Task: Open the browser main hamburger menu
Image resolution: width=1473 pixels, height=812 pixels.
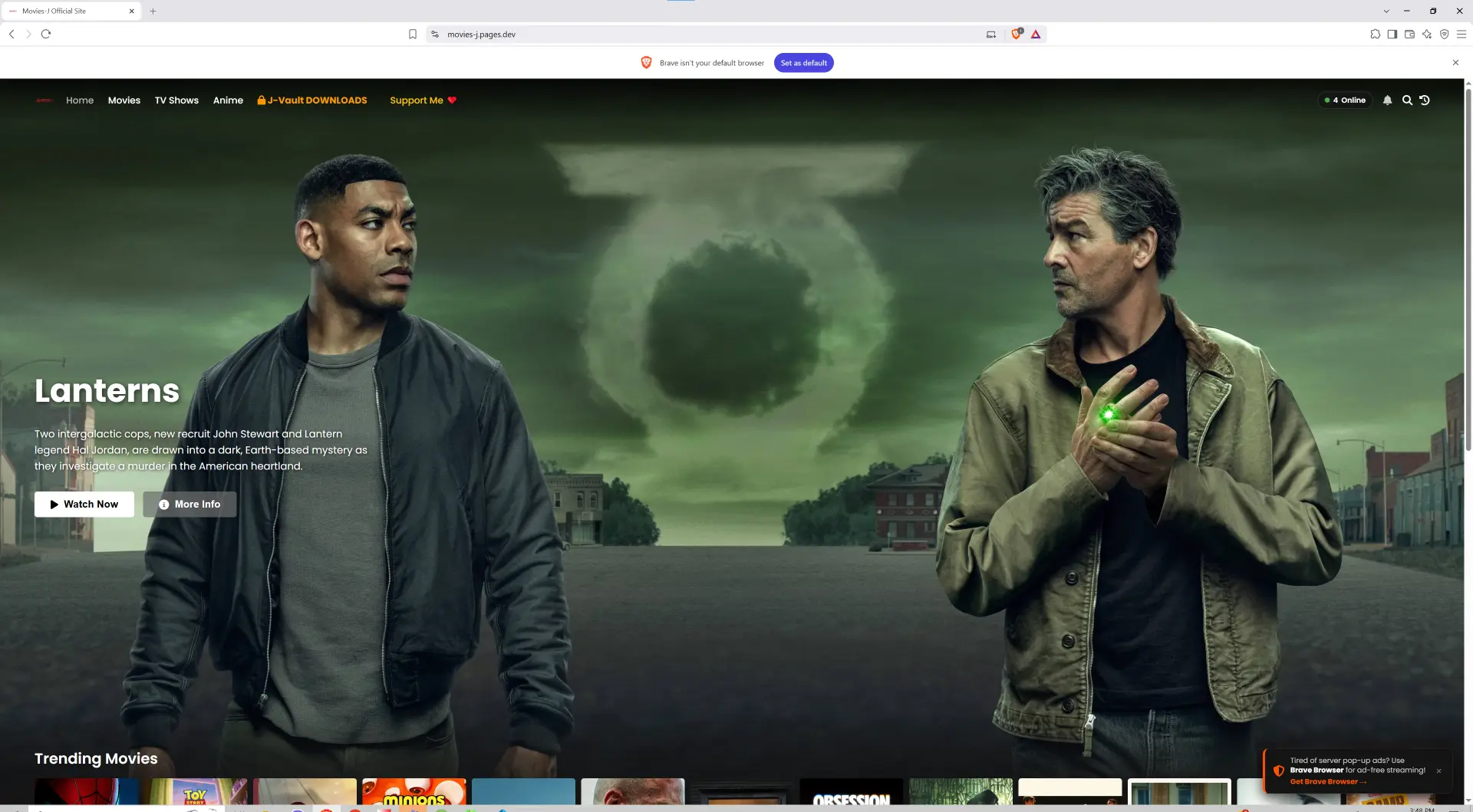Action: tap(1461, 34)
